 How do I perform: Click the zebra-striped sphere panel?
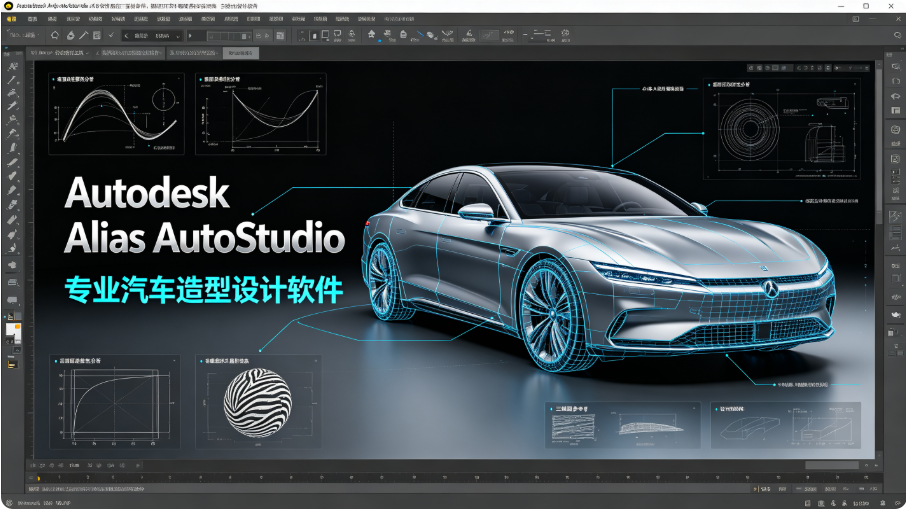click(x=258, y=402)
